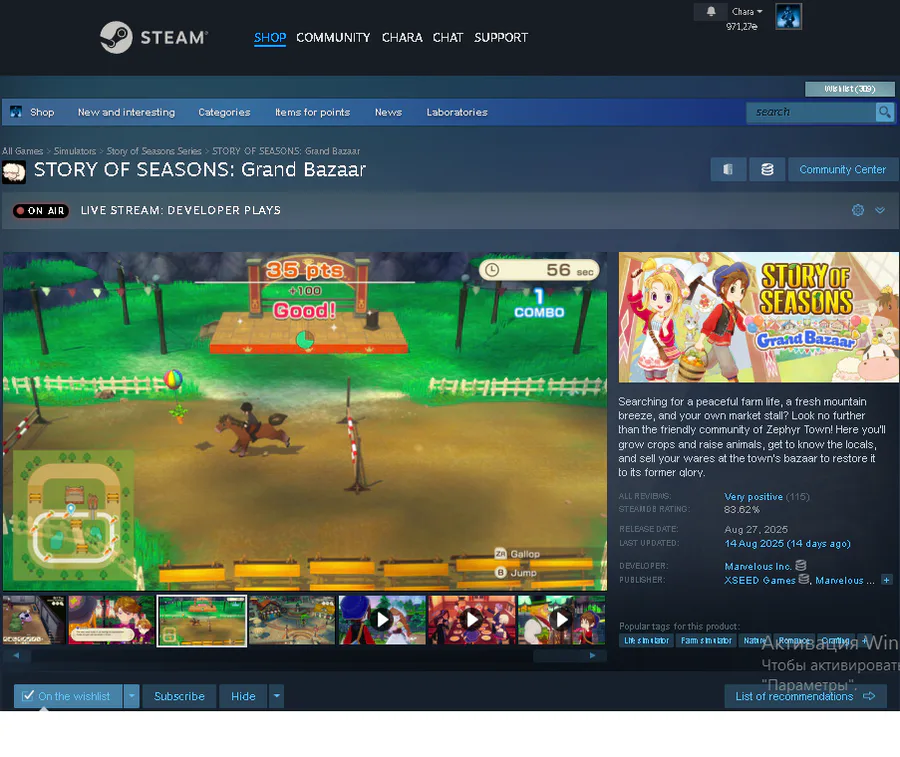Open the Very positive reviews link

coord(753,496)
